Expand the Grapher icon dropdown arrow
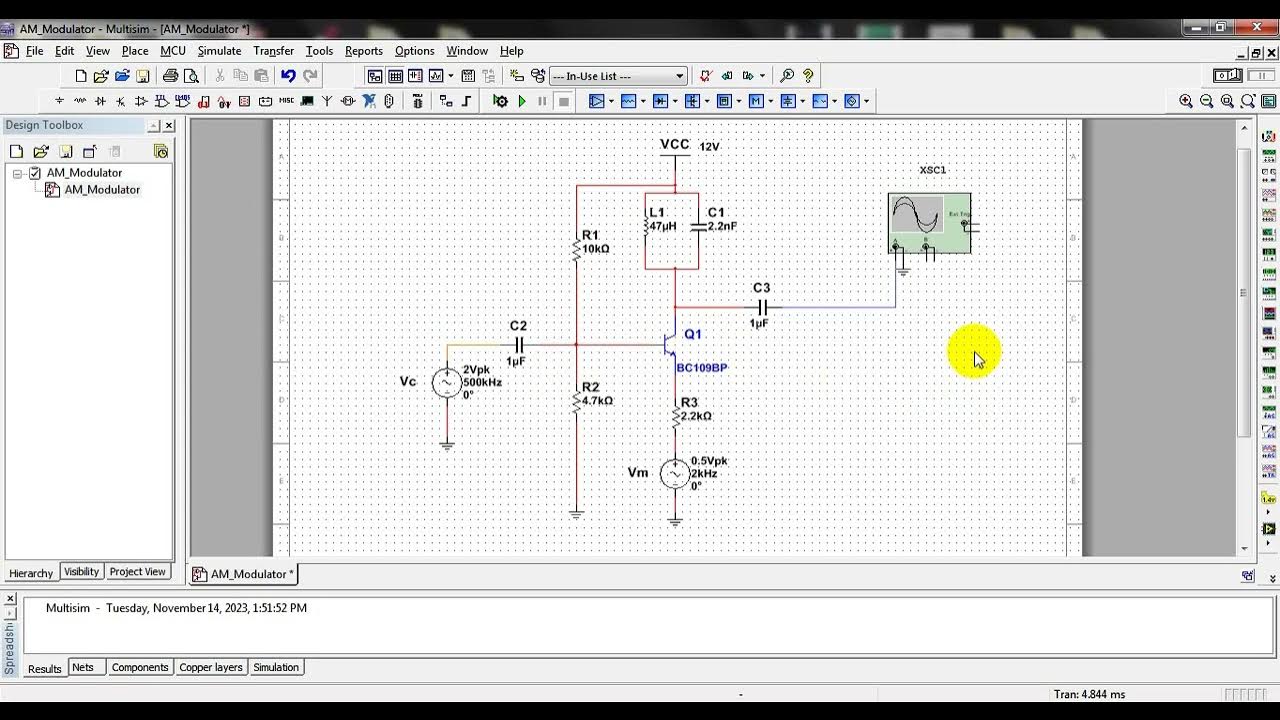The width and height of the screenshot is (1280, 720). [451, 76]
